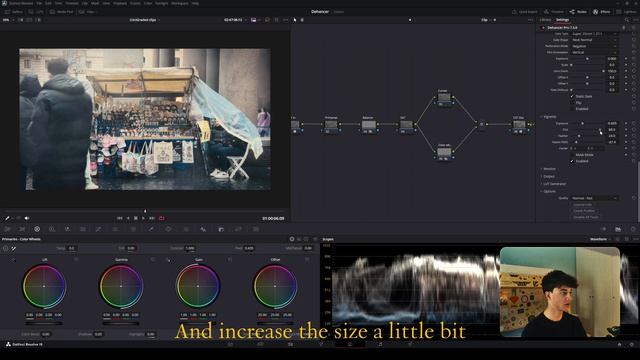Click the auto balance icon in Primaries
This screenshot has width=640, height=360.
pyautogui.click(x=6, y=248)
